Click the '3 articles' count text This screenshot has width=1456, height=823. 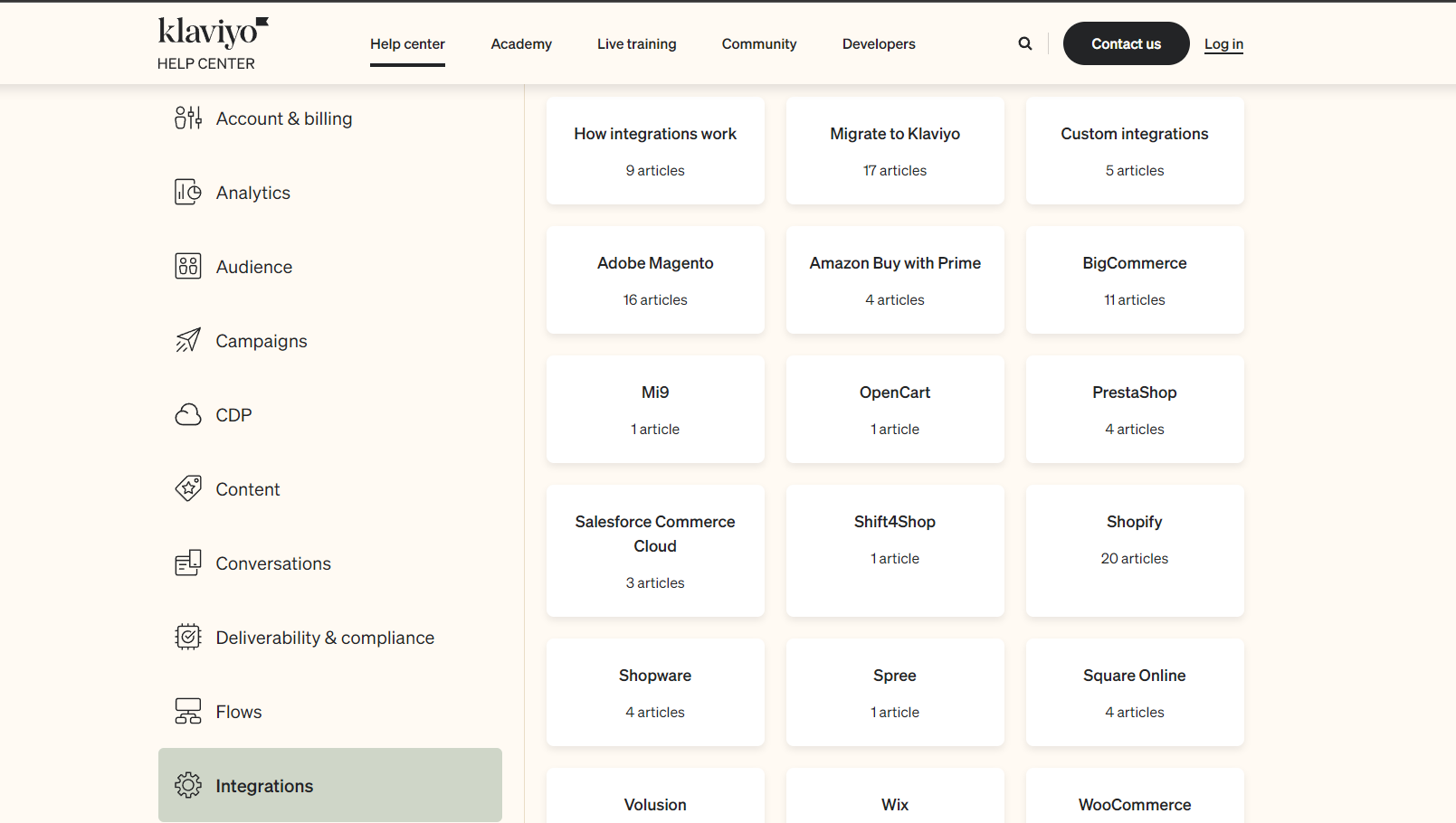(655, 583)
